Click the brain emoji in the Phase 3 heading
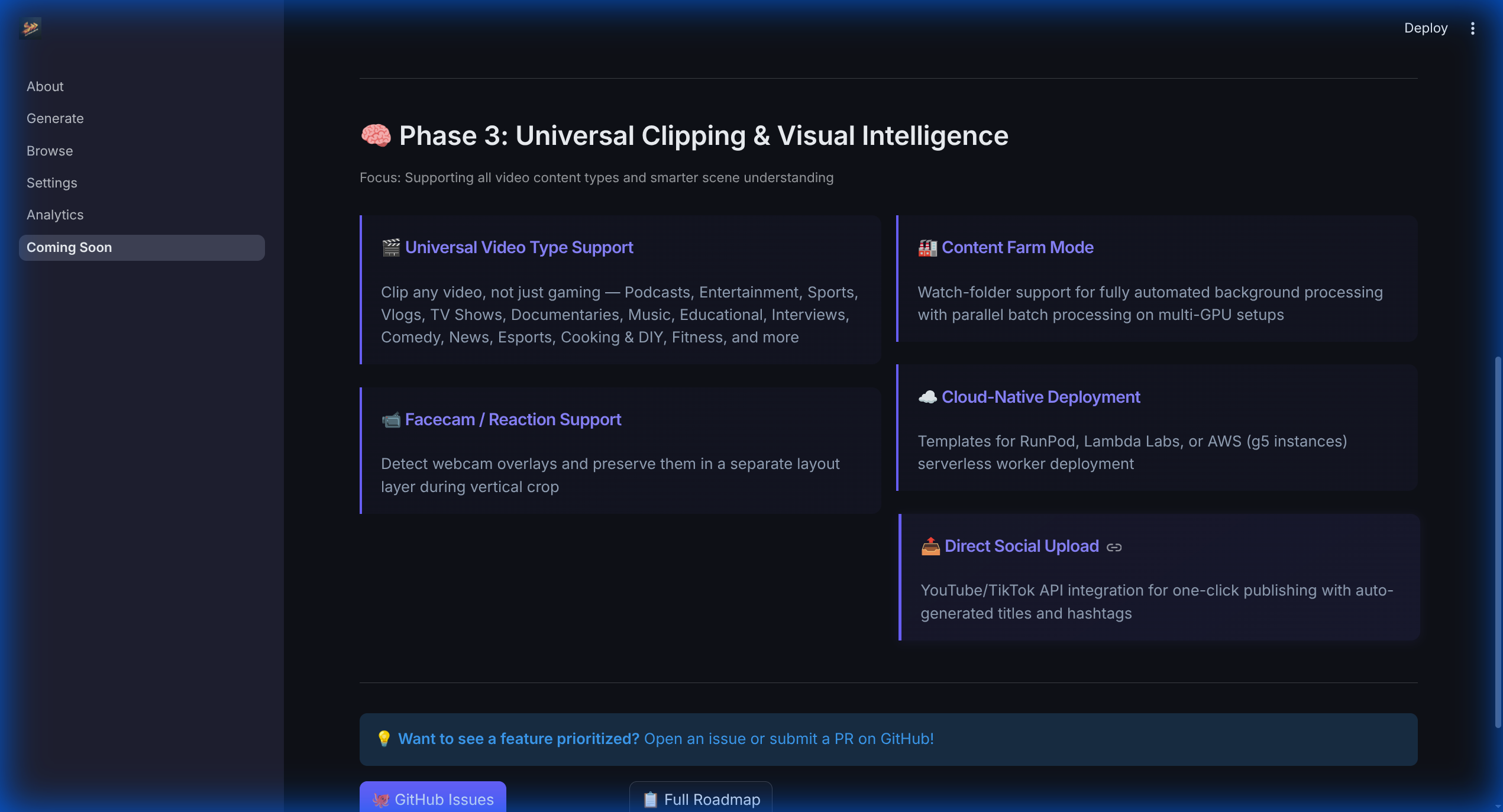 click(x=376, y=135)
